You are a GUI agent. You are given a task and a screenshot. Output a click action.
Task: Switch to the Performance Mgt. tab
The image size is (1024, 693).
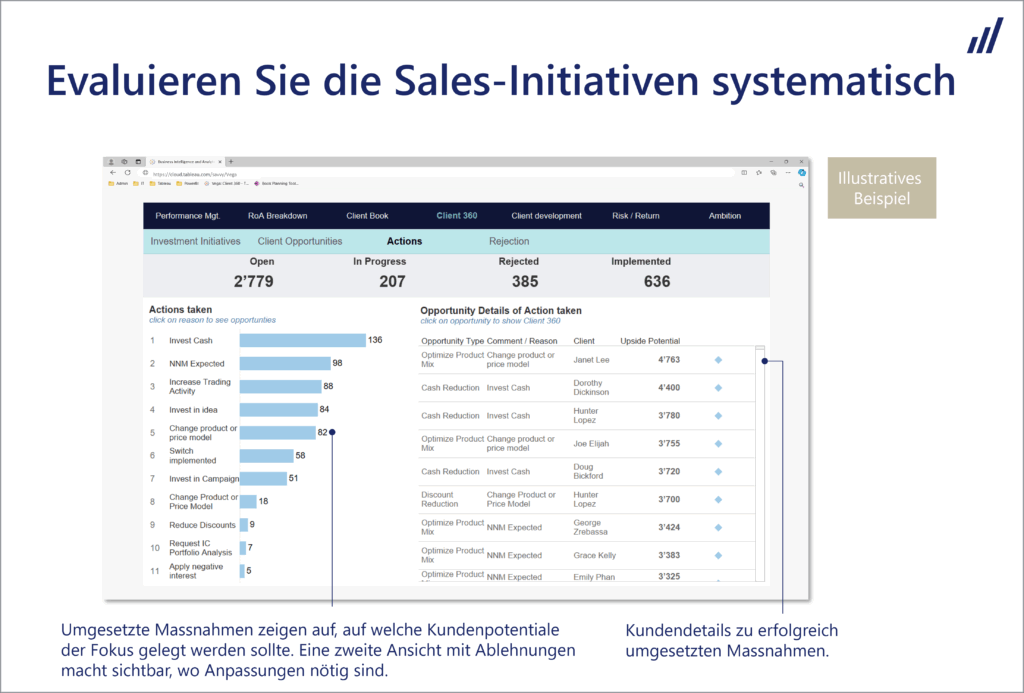[x=186, y=216]
